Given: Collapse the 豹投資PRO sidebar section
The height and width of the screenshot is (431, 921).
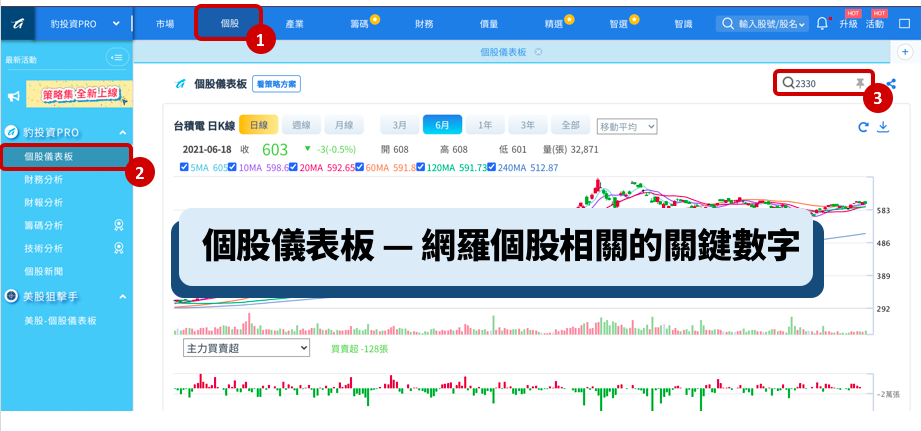Looking at the screenshot, I should pyautogui.click(x=123, y=133).
